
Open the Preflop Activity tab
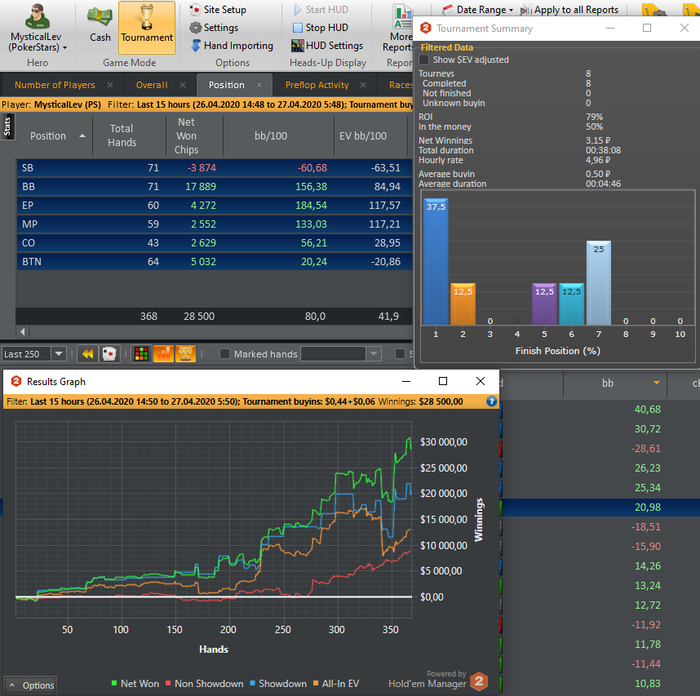point(317,85)
